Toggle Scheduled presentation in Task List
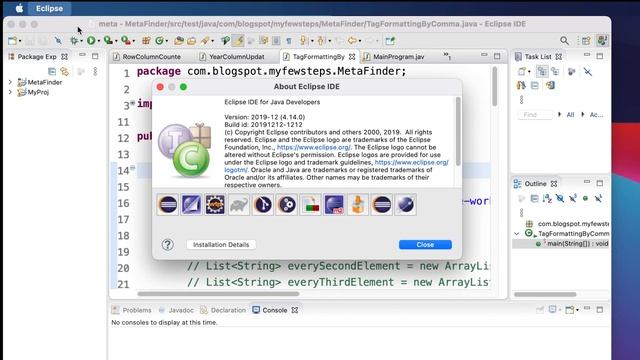 (x=555, y=71)
